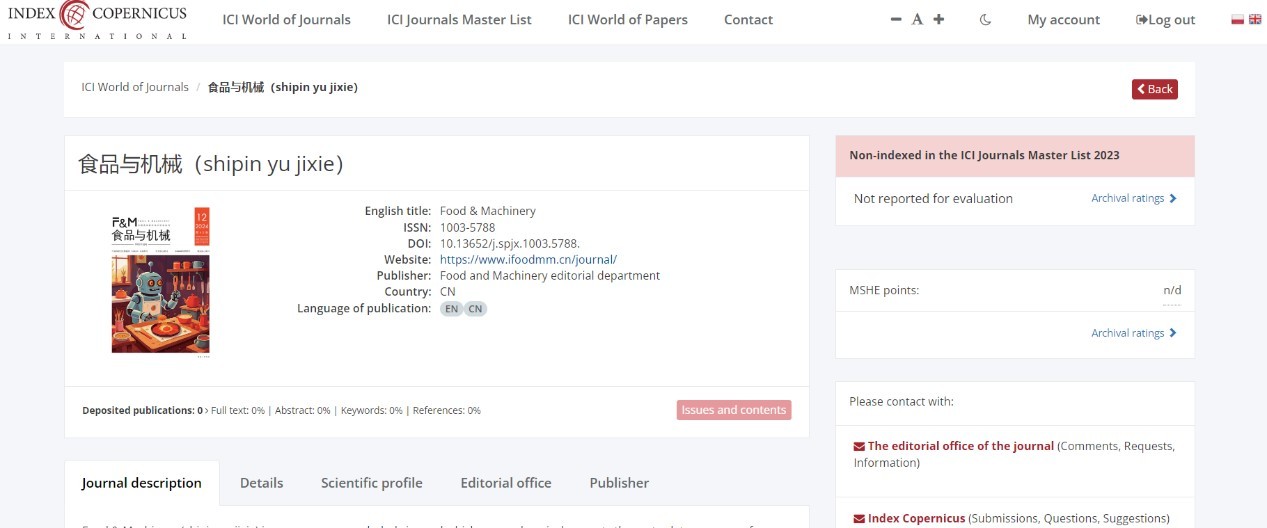The height and width of the screenshot is (528, 1267).
Task: Switch language using the British flag
Action: [x=1255, y=19]
